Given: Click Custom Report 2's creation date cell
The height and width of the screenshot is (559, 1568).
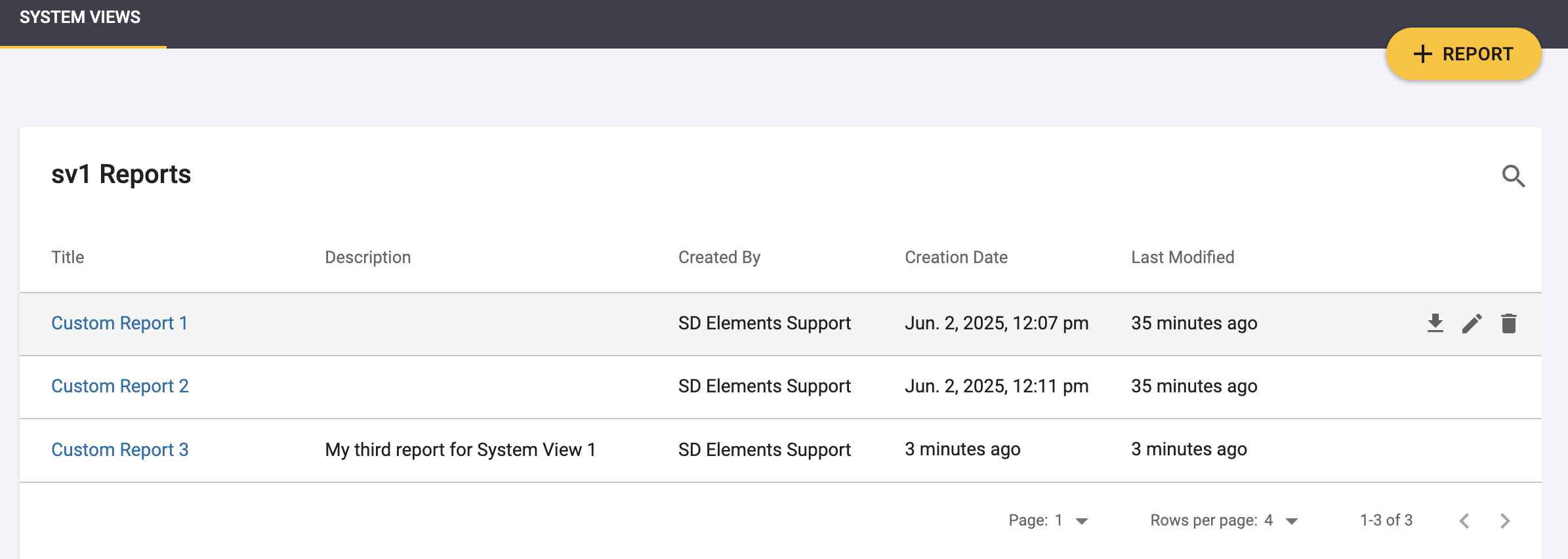Looking at the screenshot, I should click(x=996, y=386).
